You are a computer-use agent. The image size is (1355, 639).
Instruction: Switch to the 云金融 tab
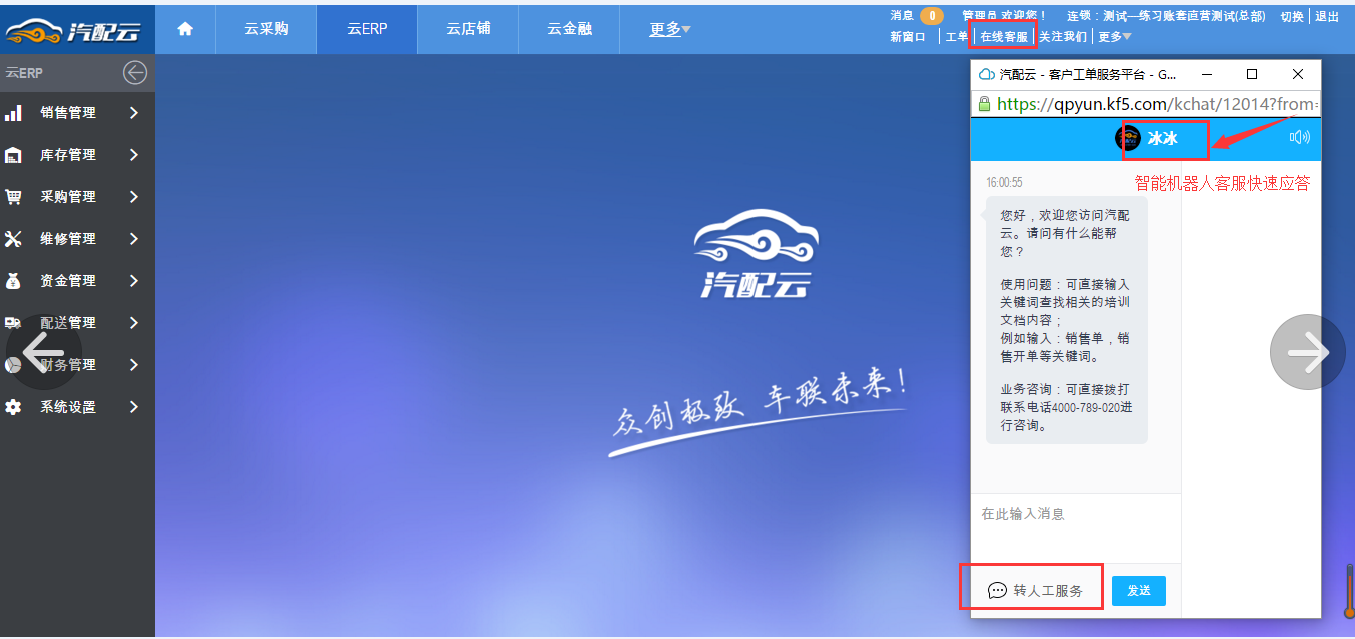point(569,29)
